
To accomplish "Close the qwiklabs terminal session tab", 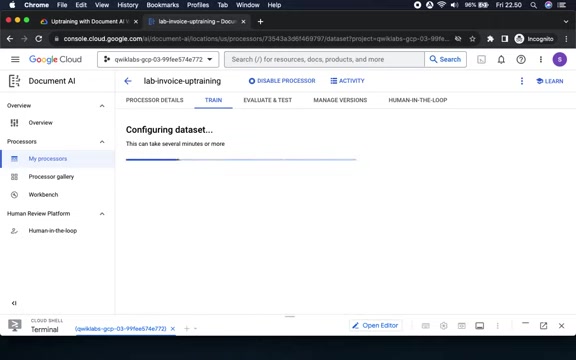I will [173, 328].
